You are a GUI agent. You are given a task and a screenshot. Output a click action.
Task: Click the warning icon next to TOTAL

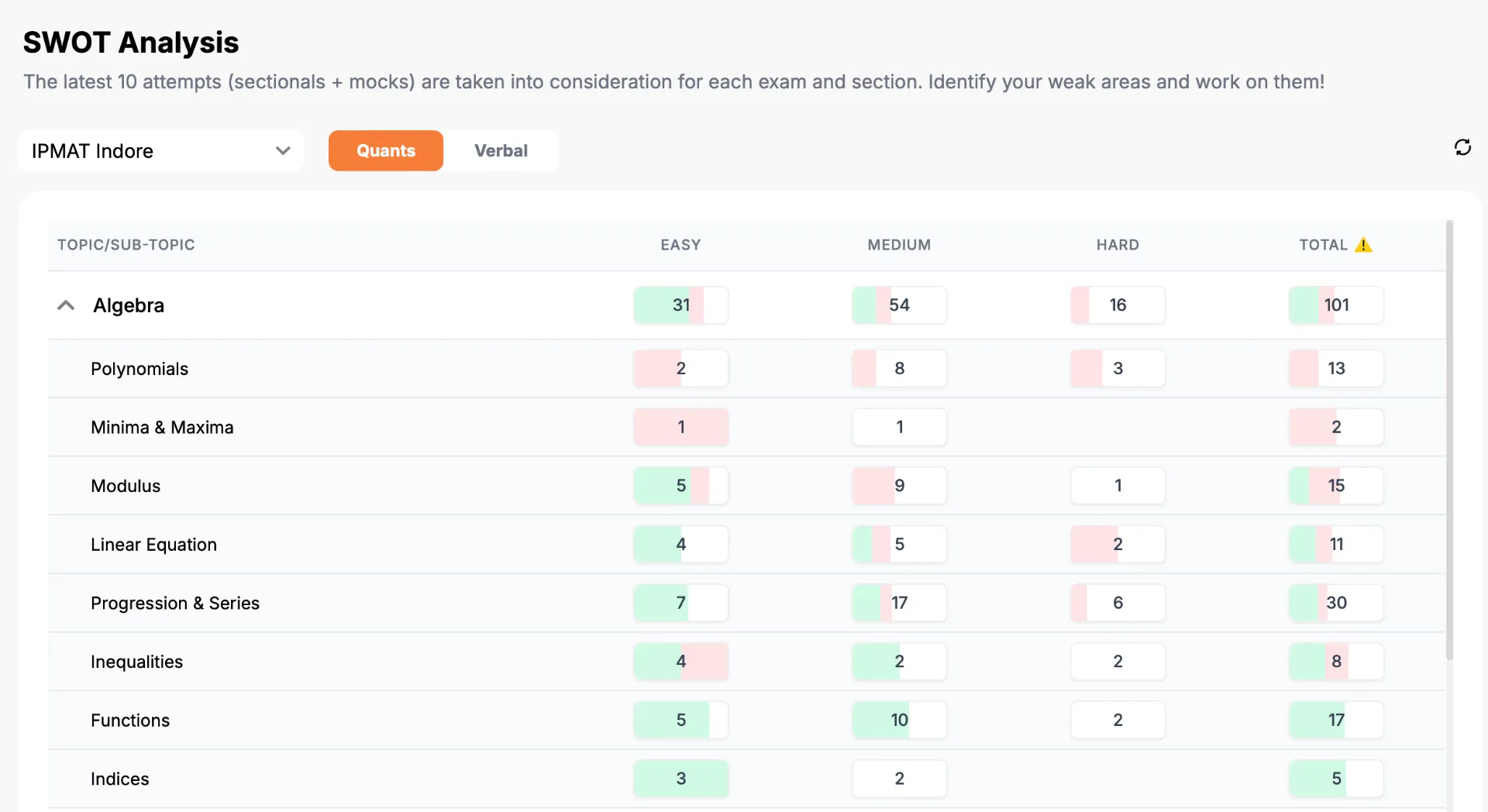coord(1363,245)
